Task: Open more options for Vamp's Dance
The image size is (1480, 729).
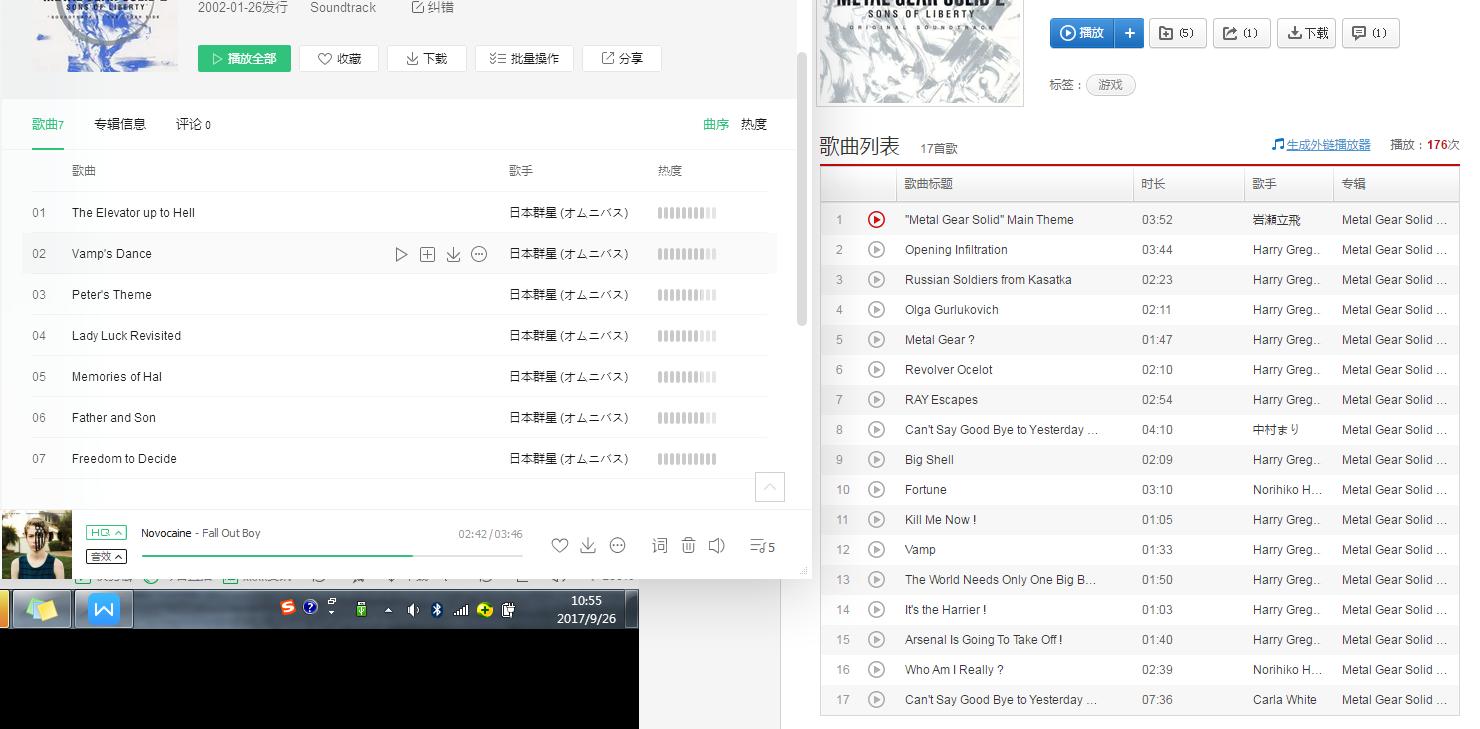Action: pyautogui.click(x=479, y=254)
